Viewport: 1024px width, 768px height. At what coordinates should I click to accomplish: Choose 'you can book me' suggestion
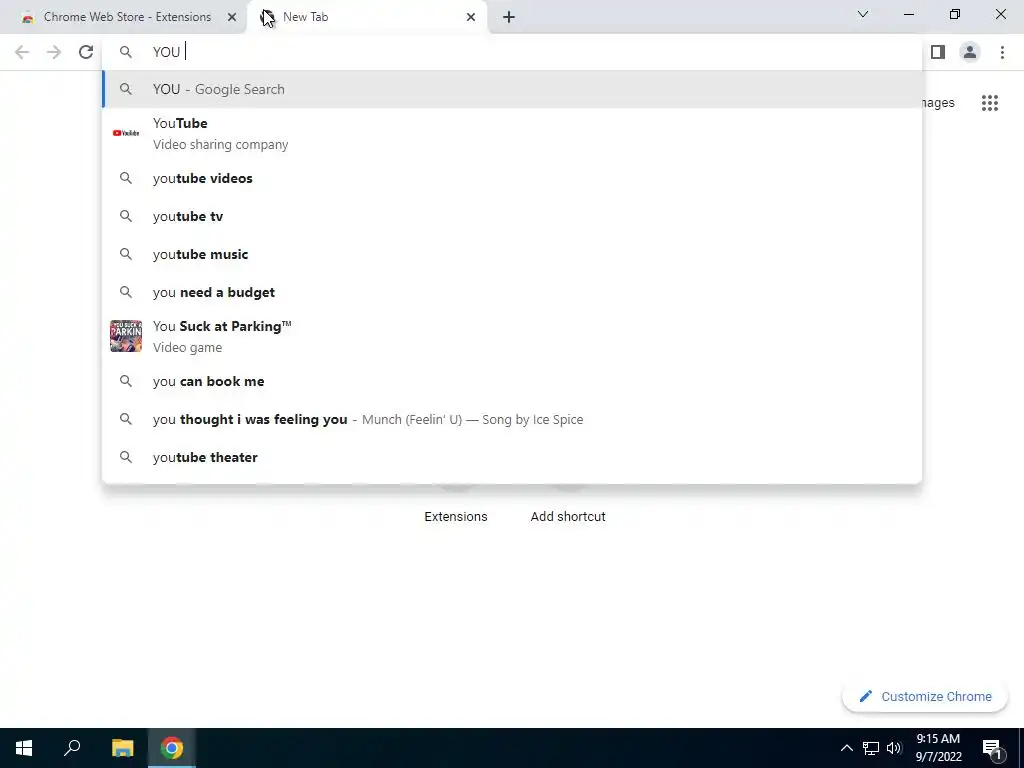pos(512,381)
